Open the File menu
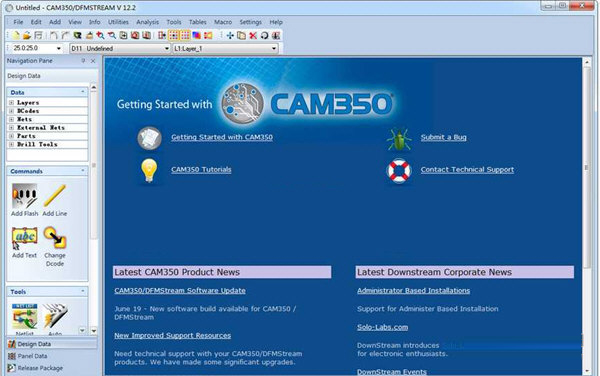This screenshot has width=600, height=376. [x=18, y=22]
